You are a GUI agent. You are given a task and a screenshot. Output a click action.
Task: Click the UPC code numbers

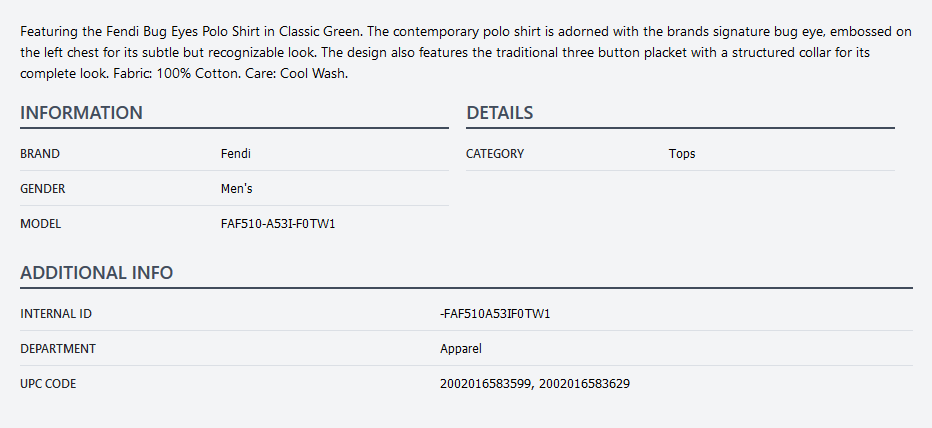coord(535,384)
